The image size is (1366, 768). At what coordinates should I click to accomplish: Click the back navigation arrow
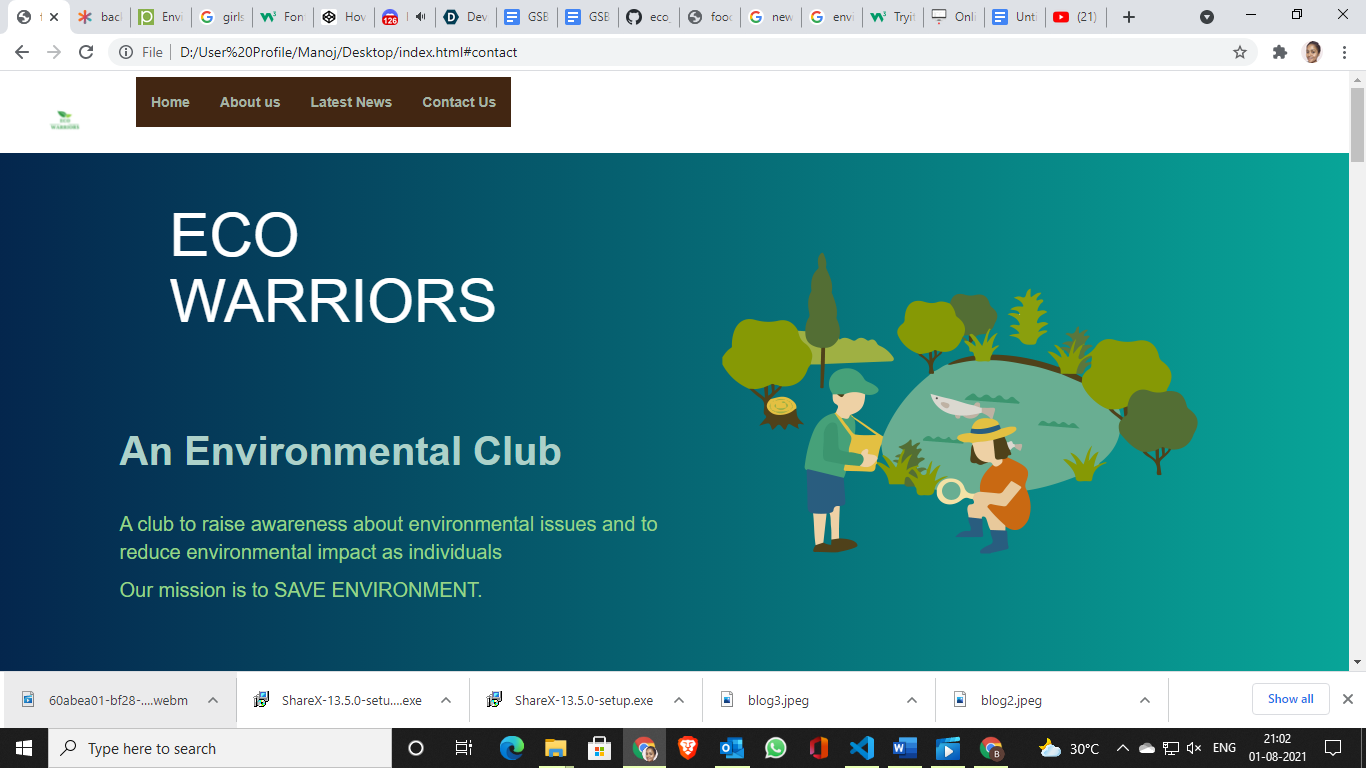pos(21,52)
